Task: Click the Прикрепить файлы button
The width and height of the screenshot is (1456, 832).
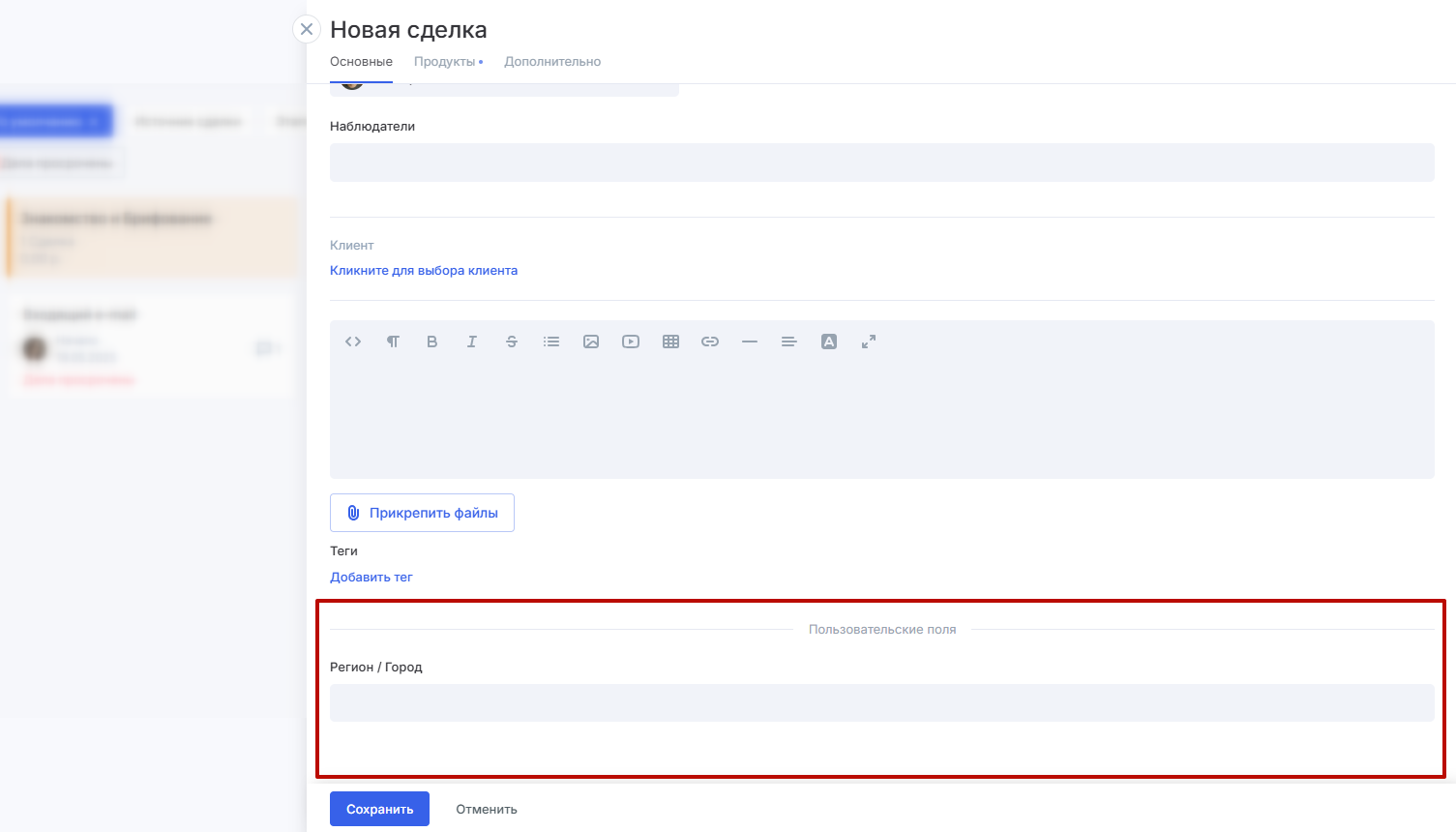Action: tap(422, 513)
